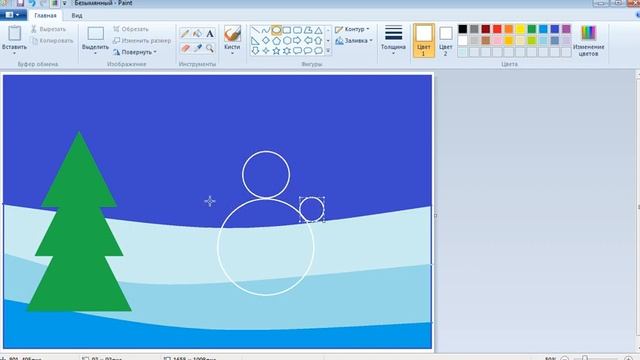
Task: Choose the black color swatch
Action: [462, 29]
